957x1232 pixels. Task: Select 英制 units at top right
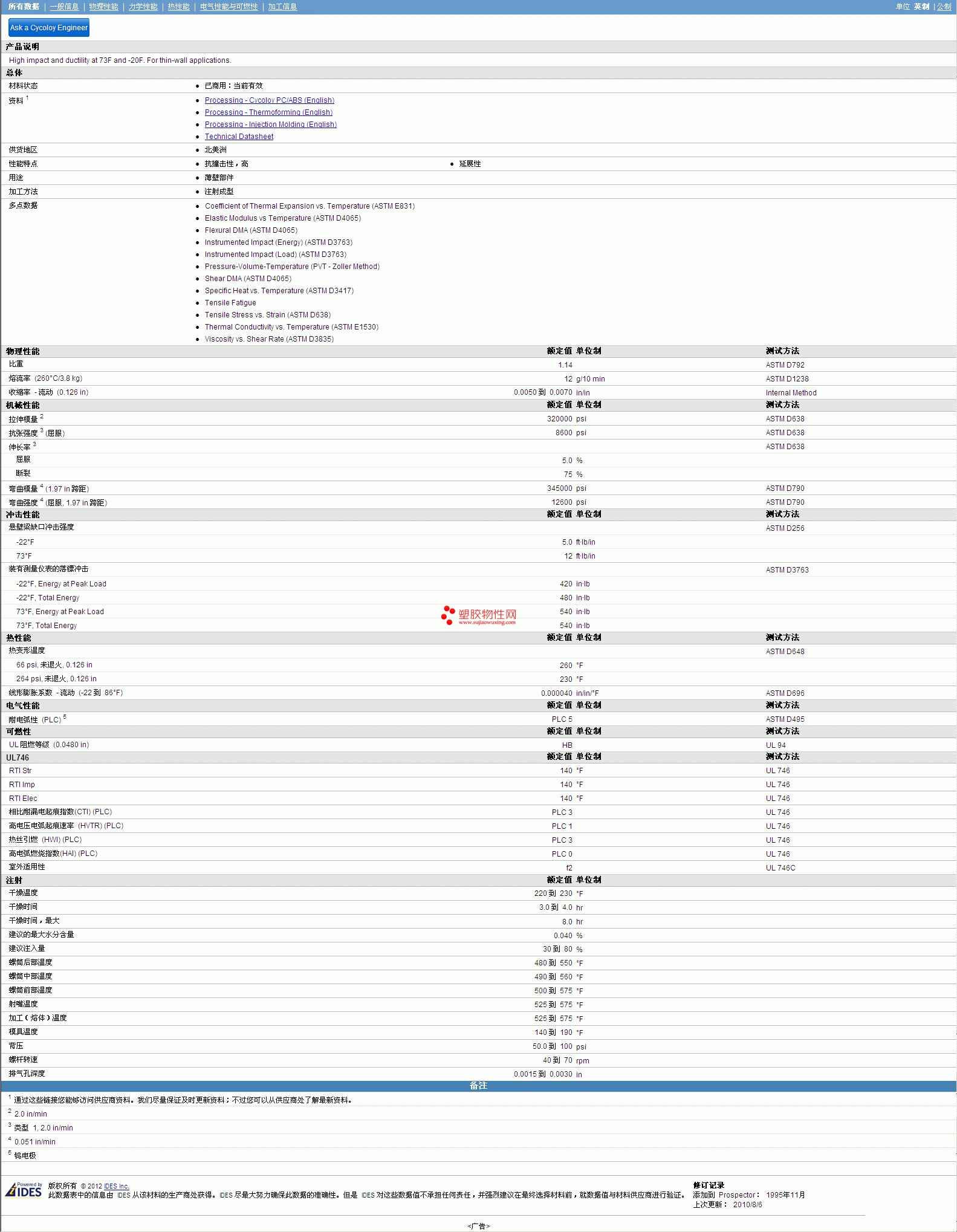pos(921,7)
